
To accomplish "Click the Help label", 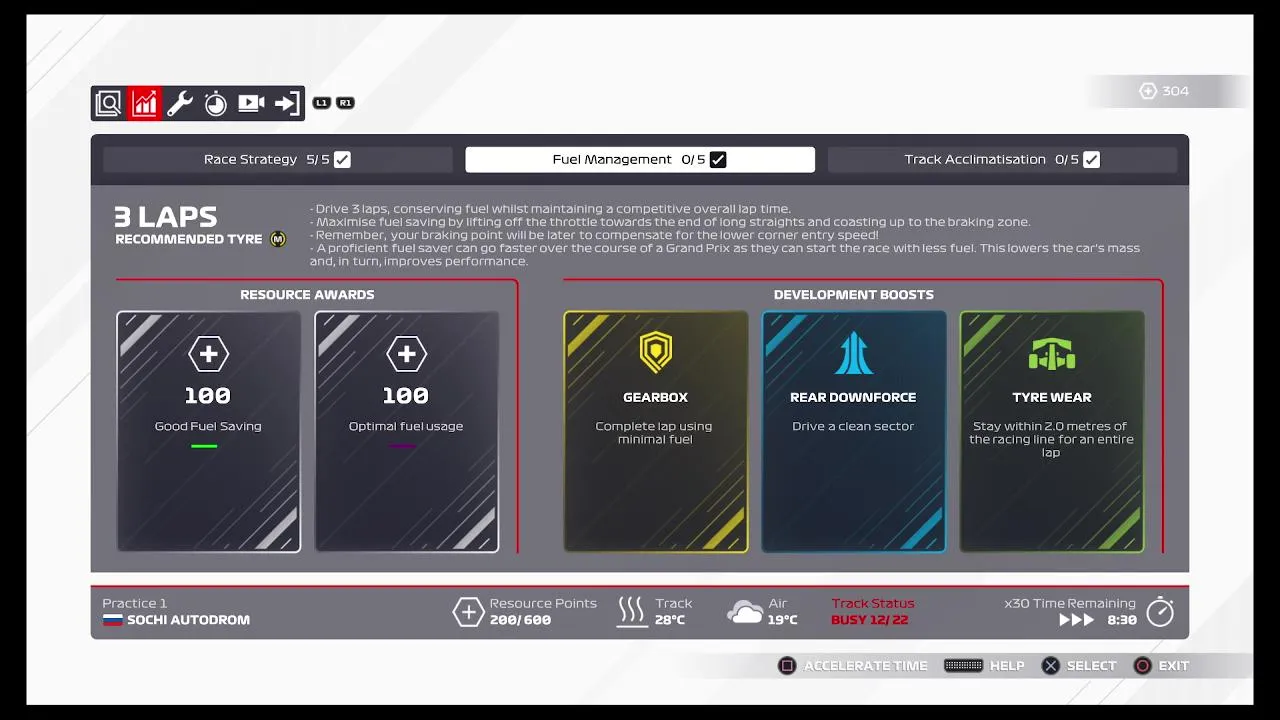I will pos(1007,666).
